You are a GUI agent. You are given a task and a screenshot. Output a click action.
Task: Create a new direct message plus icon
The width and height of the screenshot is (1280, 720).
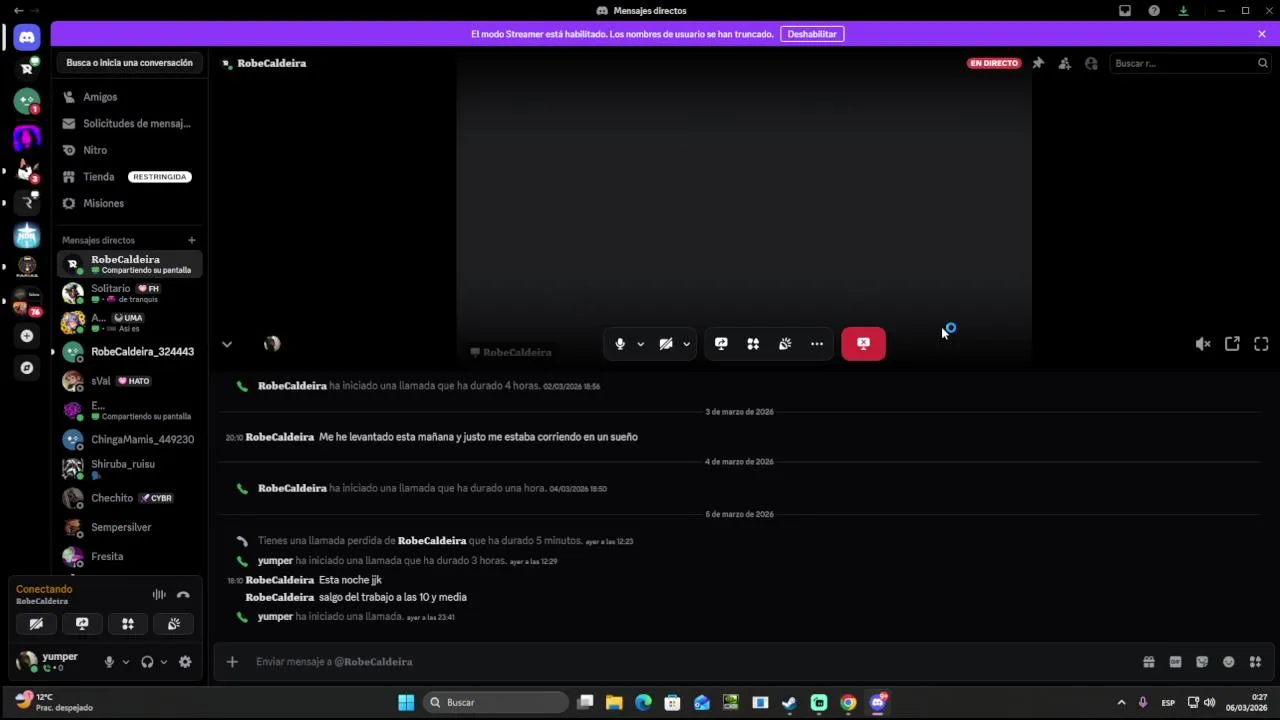192,240
